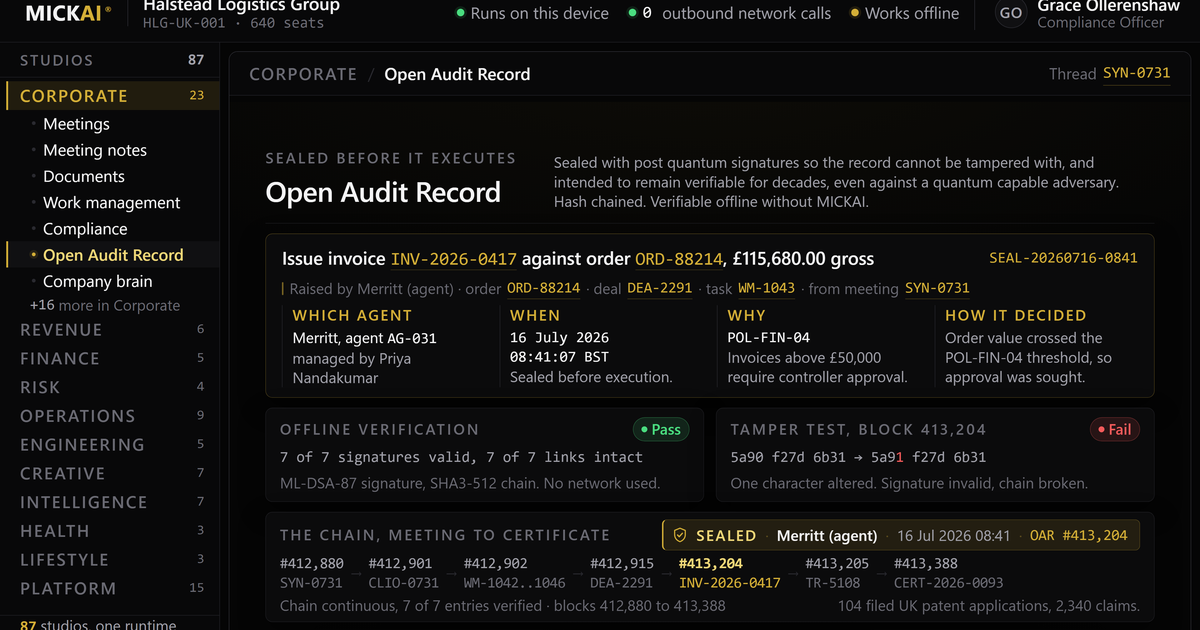Viewport: 1200px width, 630px height.
Task: Click the shield icon in SEALED badge
Action: click(x=680, y=535)
